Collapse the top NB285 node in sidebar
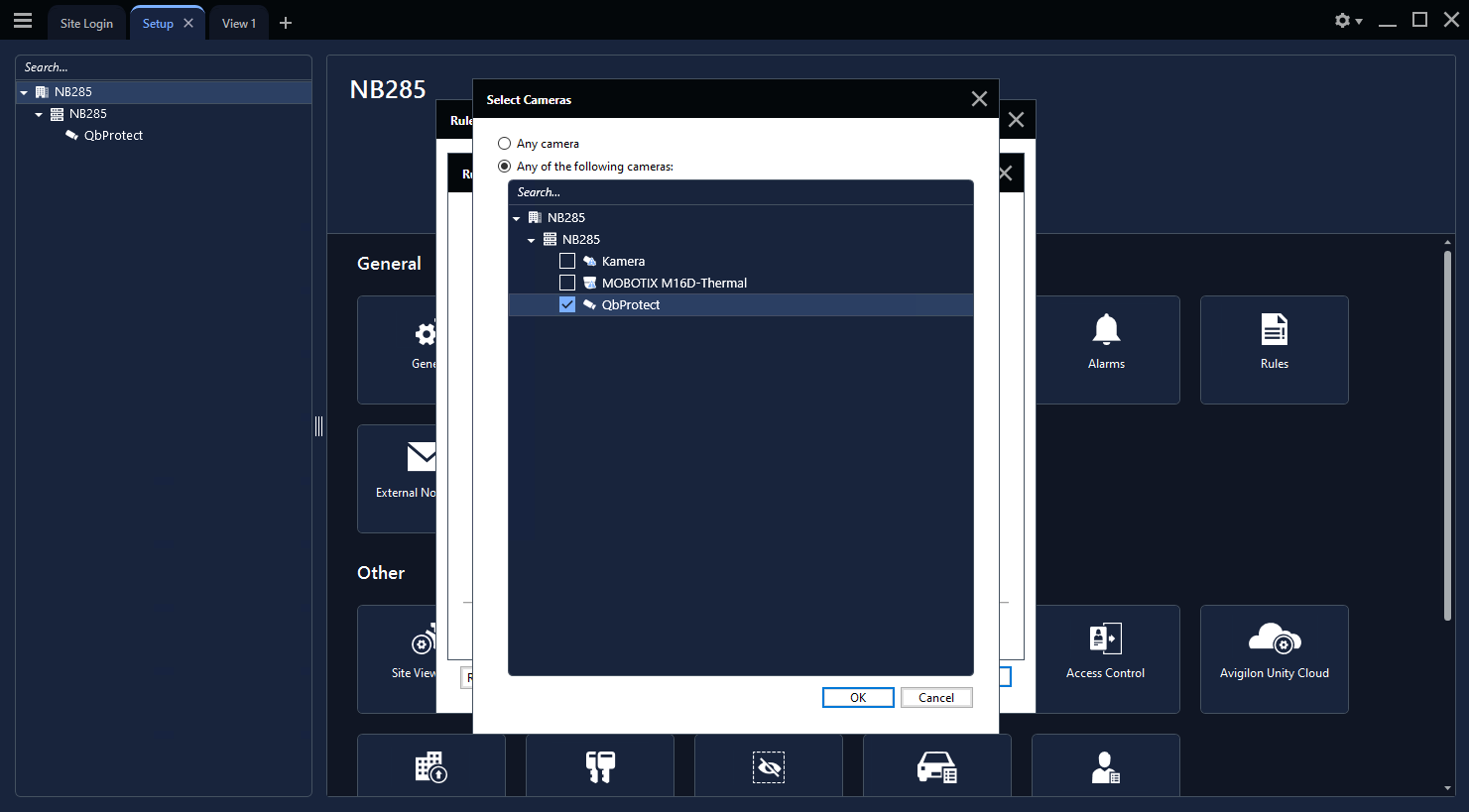 tap(24, 92)
